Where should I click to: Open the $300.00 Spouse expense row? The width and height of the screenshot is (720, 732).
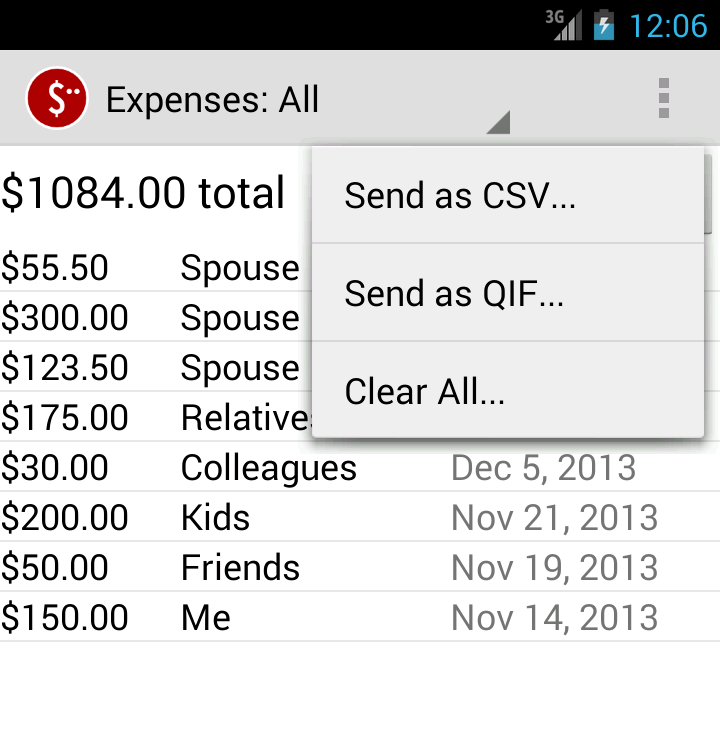[x=150, y=318]
